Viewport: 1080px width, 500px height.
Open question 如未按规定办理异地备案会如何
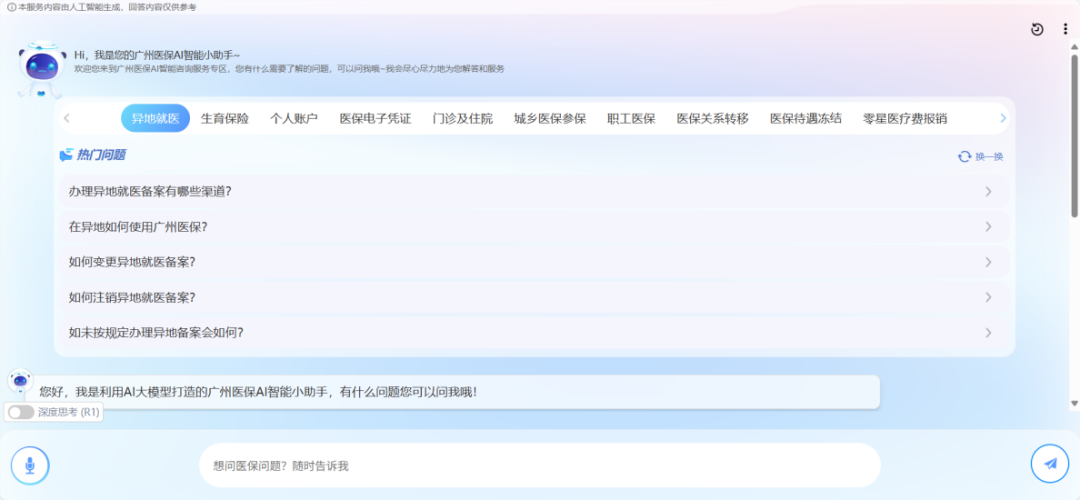(x=156, y=332)
